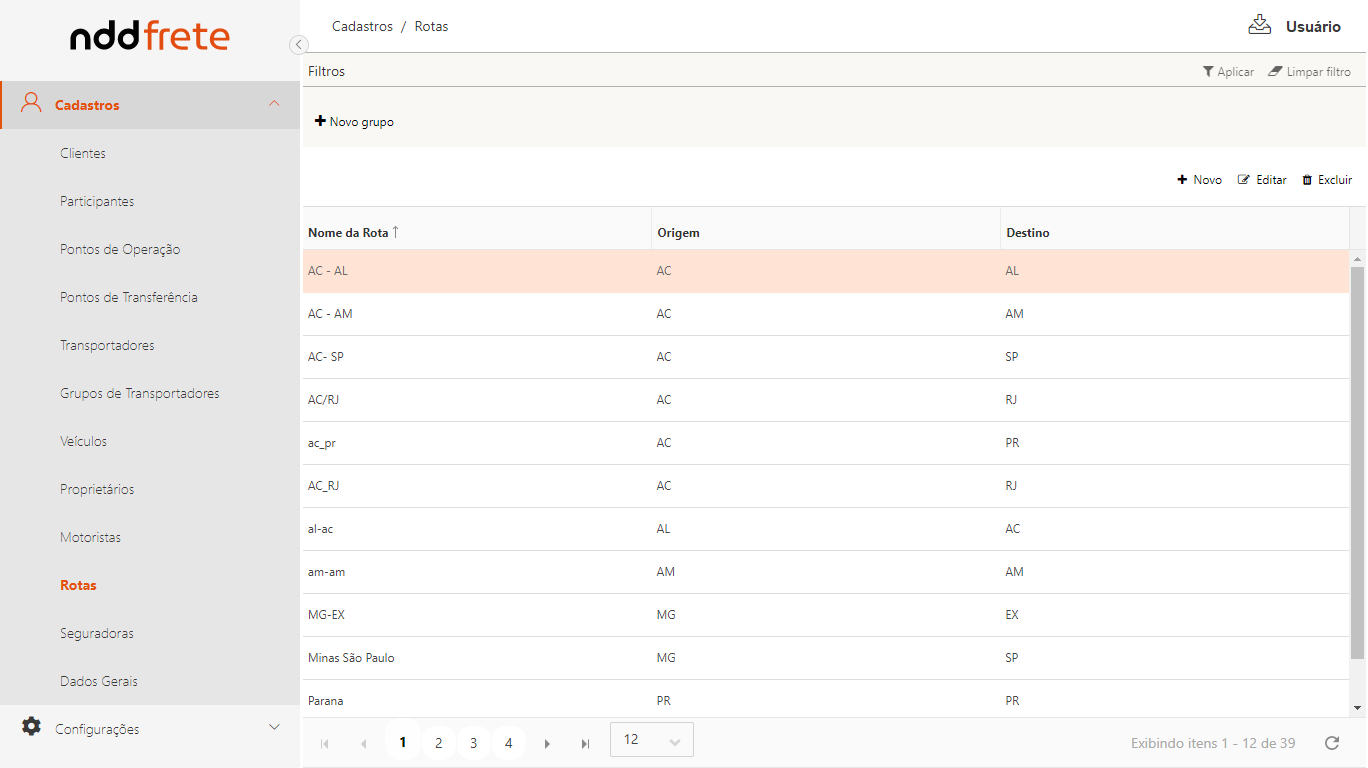Expand the Configurações menu section
Image resolution: width=1368 pixels, height=768 pixels.
[x=274, y=728]
